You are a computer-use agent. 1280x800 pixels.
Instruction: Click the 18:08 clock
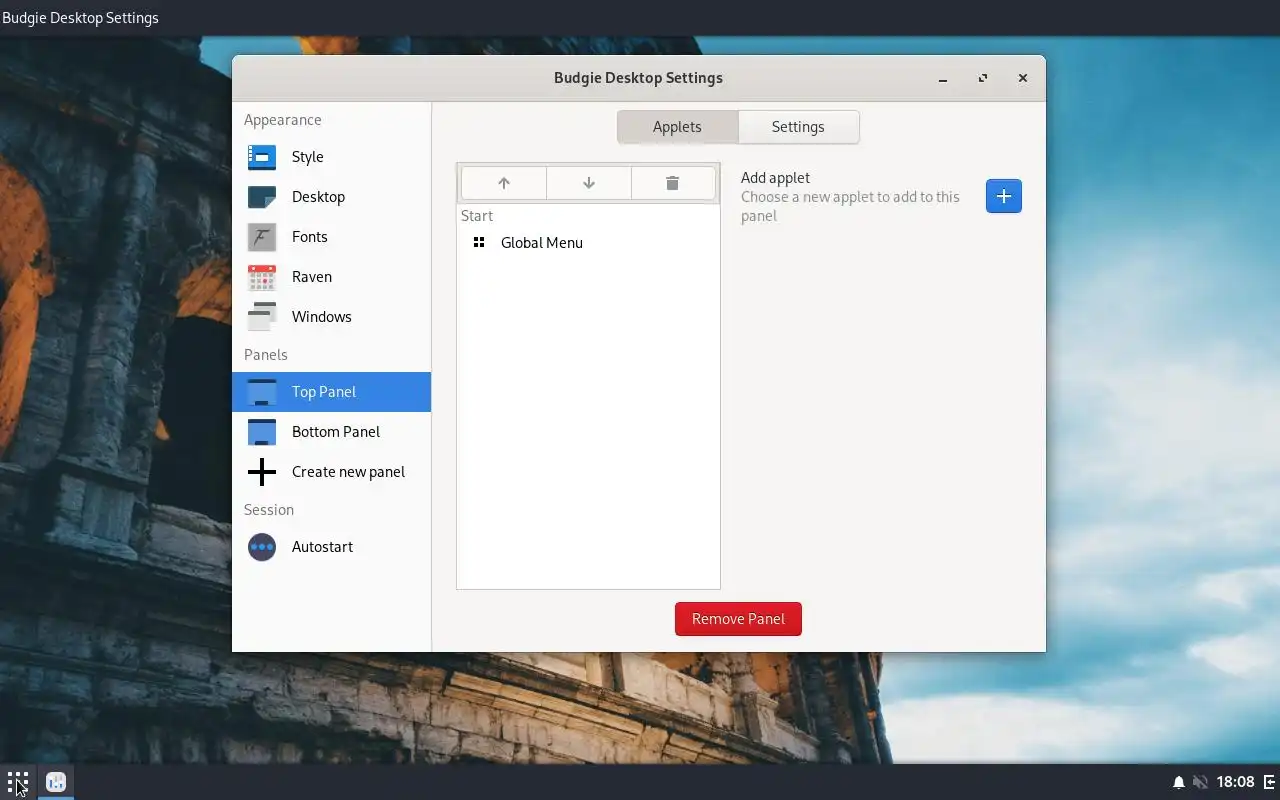point(1235,782)
